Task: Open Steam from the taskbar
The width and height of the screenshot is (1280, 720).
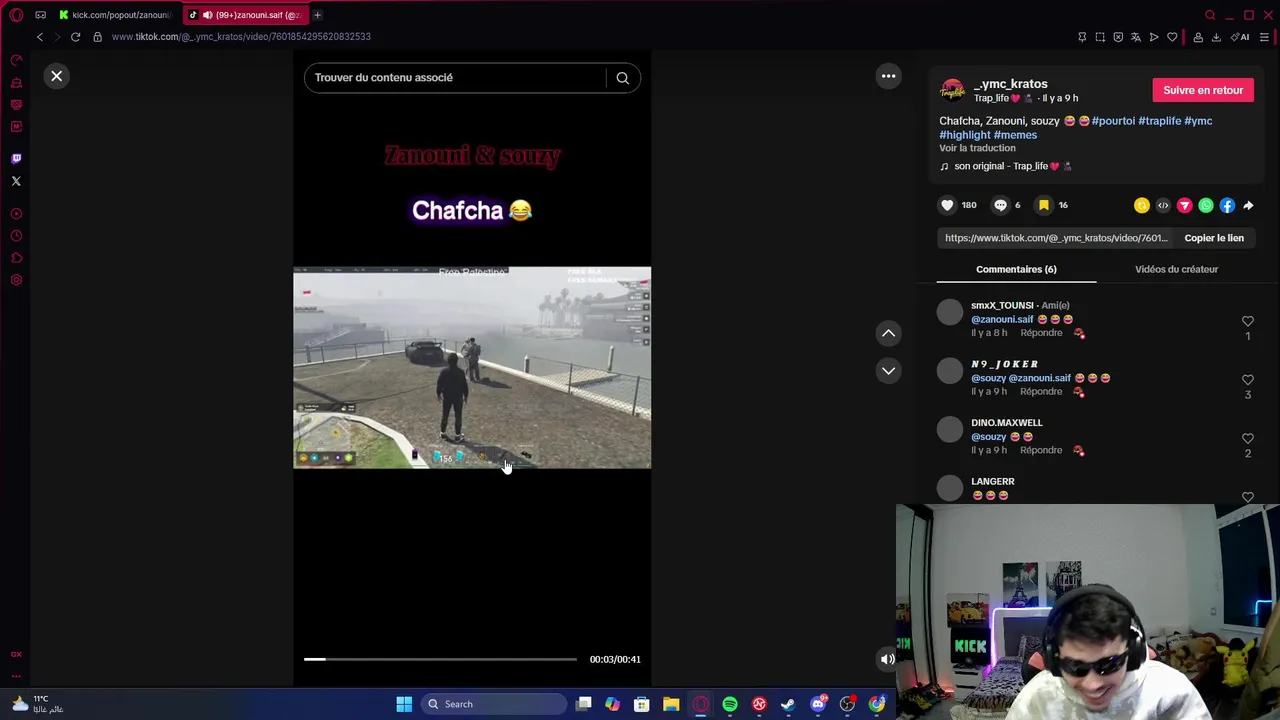Action: coord(788,704)
